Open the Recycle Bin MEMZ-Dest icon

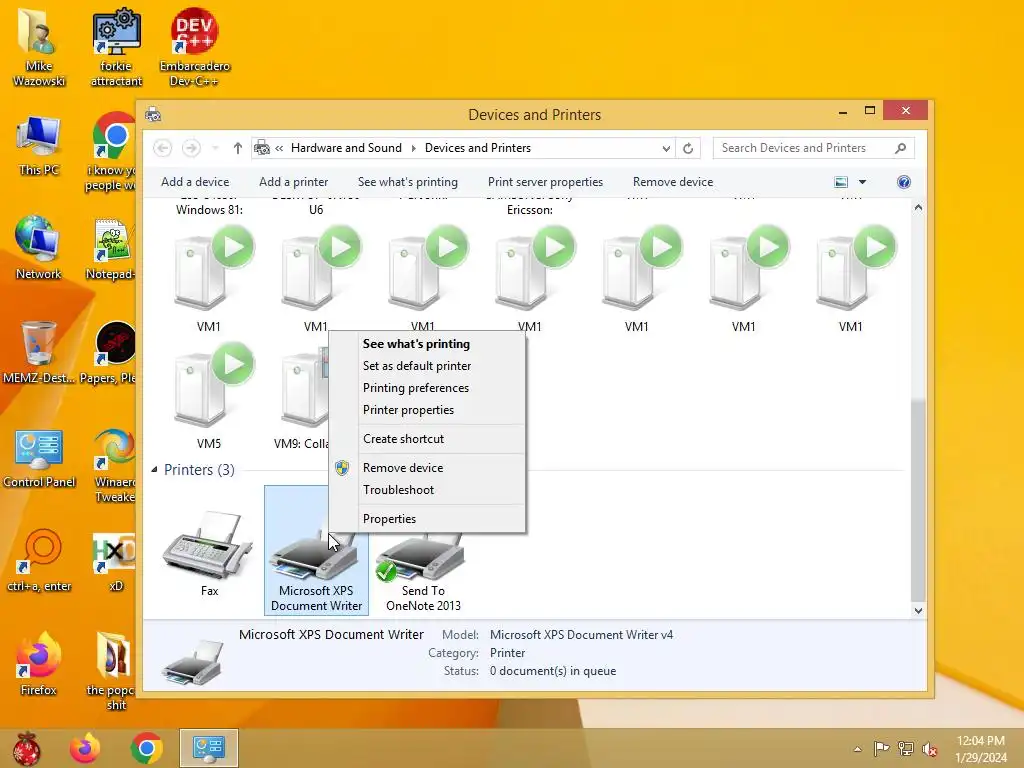[x=38, y=353]
